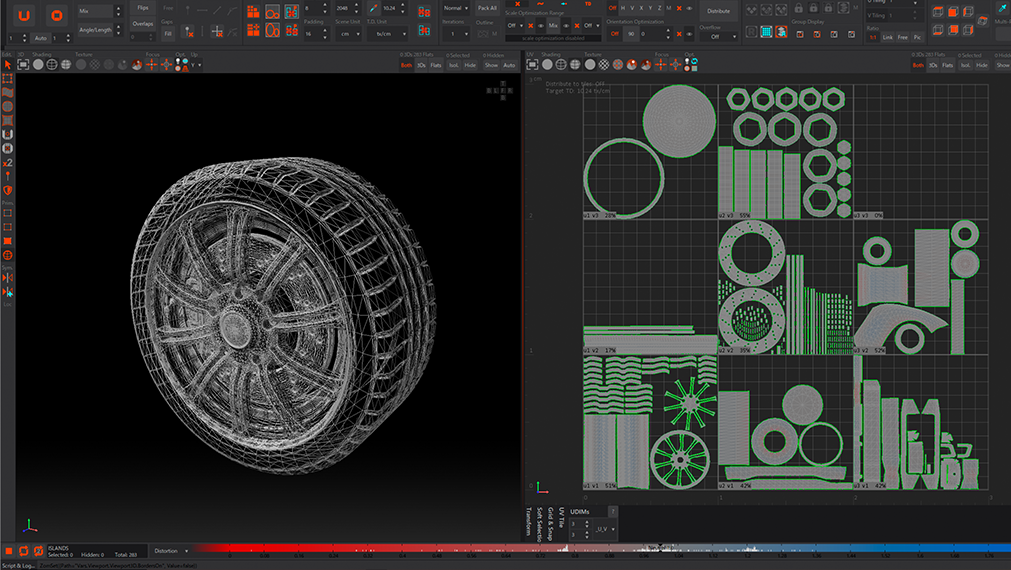
Task: Click the distortion color gradient bar
Action: (601, 549)
